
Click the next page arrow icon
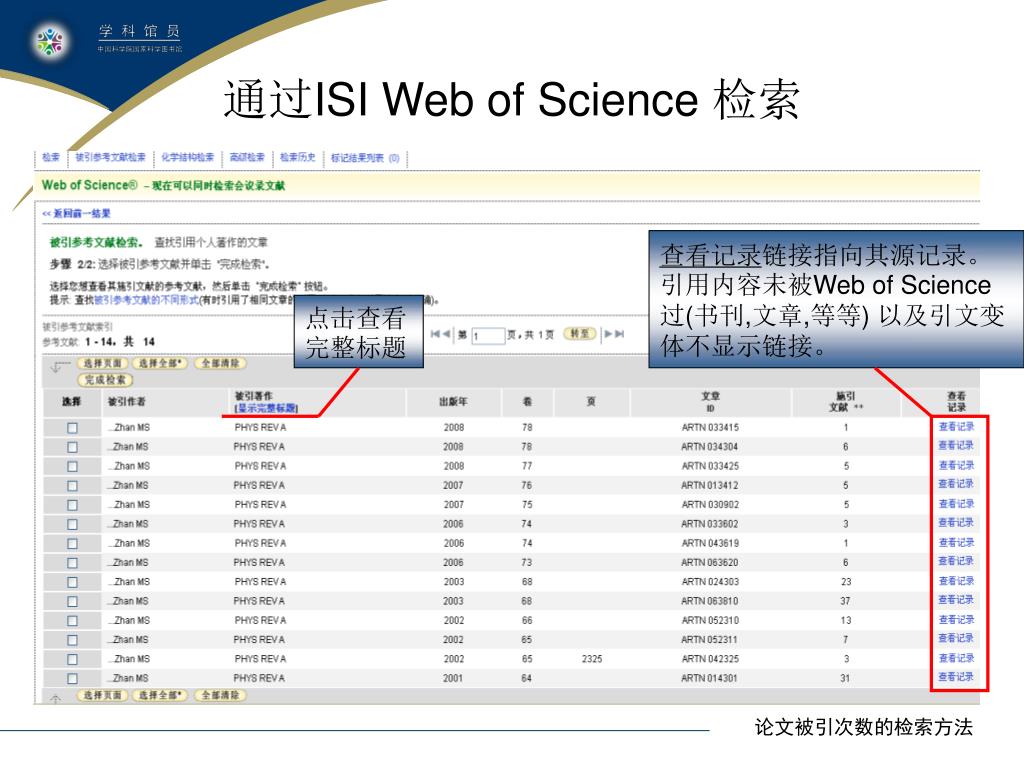coord(608,334)
